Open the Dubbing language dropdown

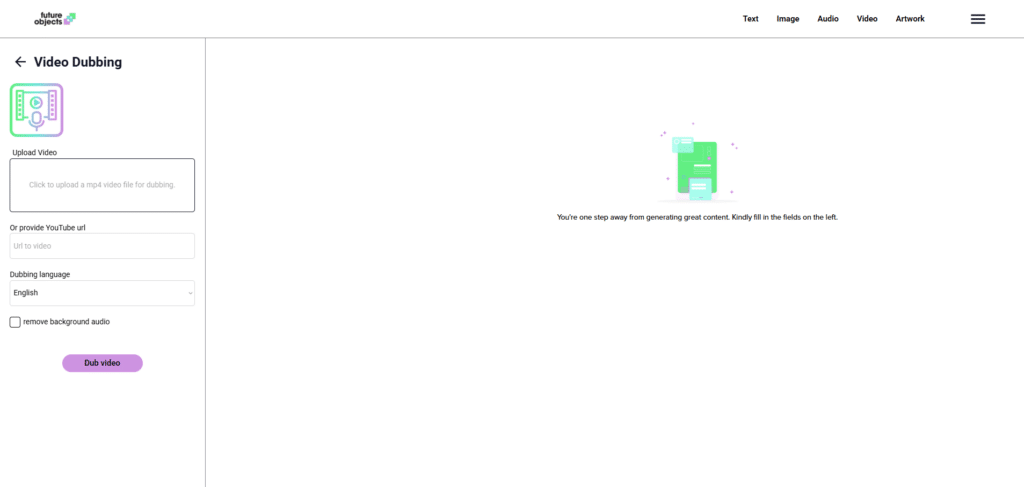pos(102,293)
